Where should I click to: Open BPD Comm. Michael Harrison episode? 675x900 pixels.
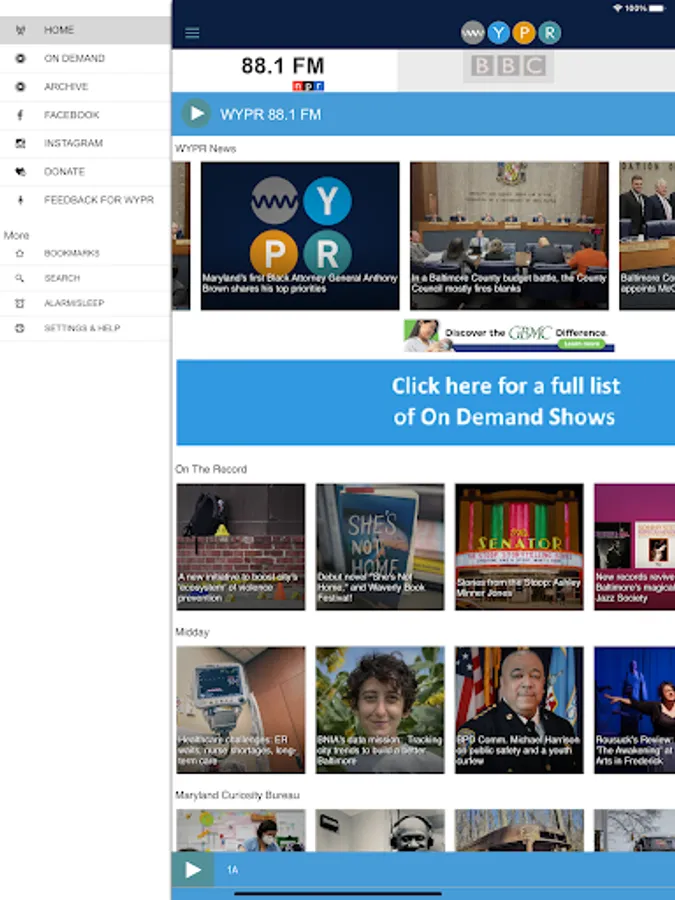(519, 709)
